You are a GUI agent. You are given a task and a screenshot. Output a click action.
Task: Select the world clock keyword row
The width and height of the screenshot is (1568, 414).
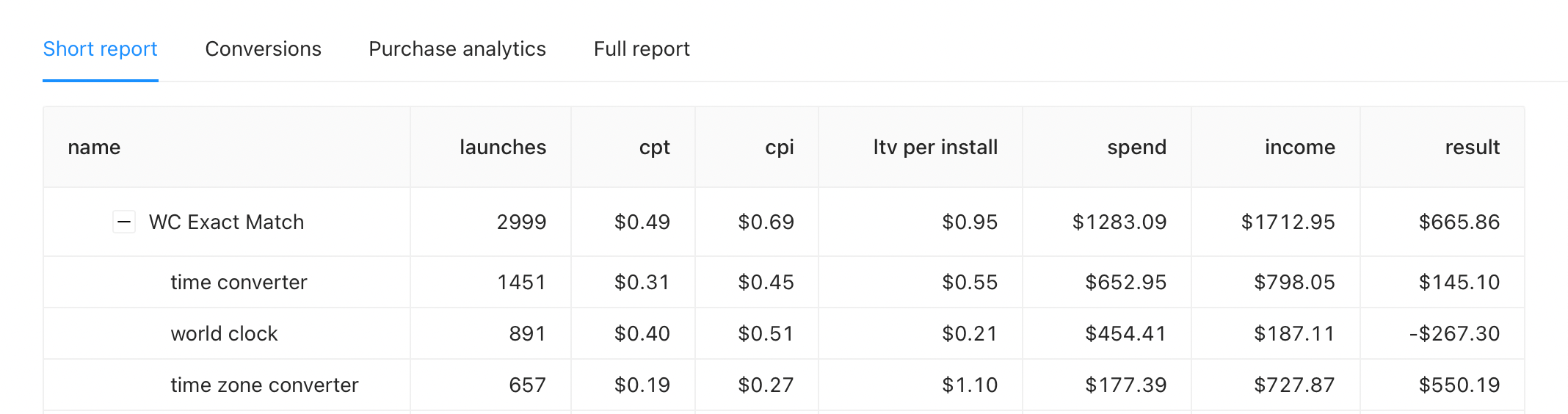click(x=784, y=334)
